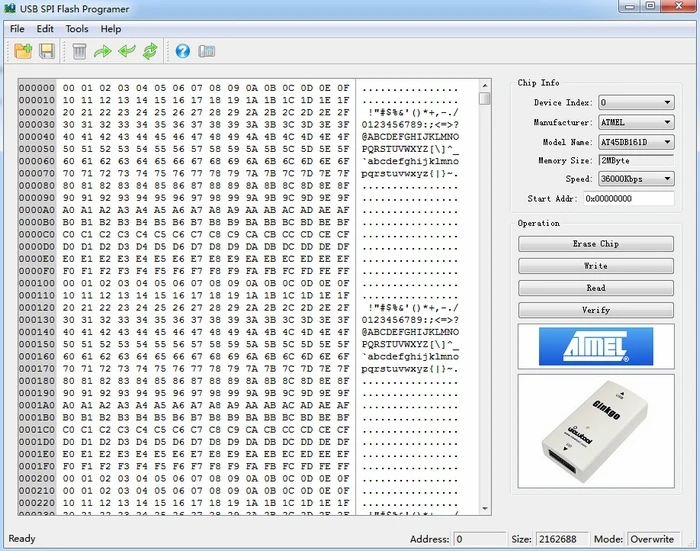Click the device icon beside help
The image size is (700, 551).
pos(207,51)
